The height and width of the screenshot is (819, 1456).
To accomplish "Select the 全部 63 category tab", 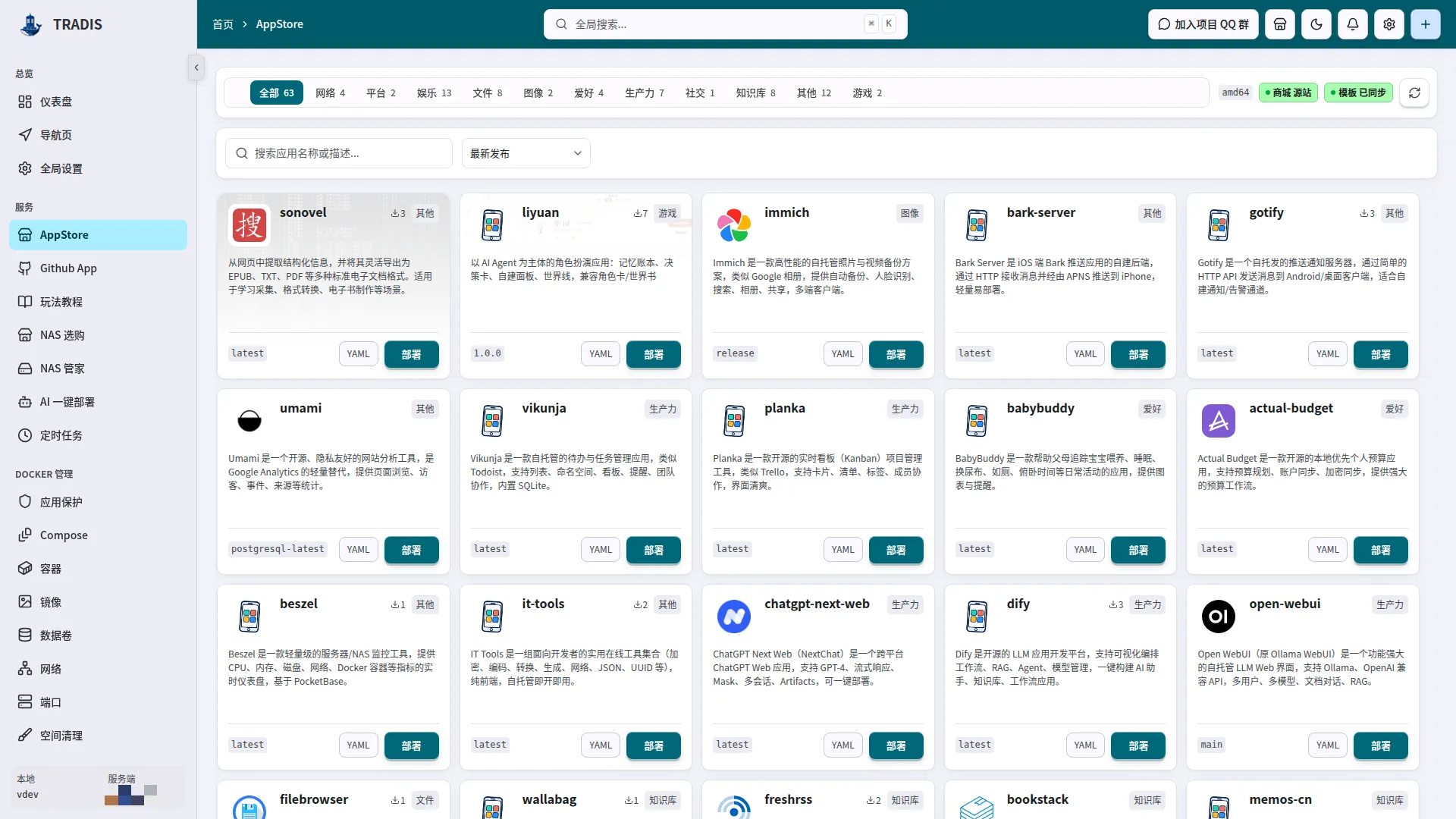I will (x=277, y=93).
